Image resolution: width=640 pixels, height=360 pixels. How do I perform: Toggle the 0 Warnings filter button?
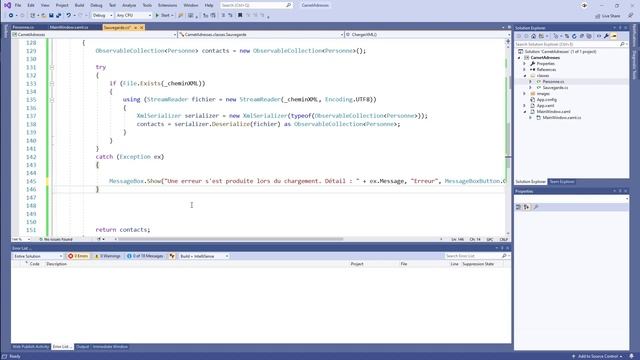107,256
